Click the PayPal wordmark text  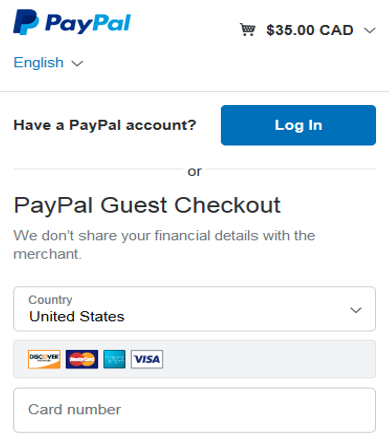[x=88, y=23]
